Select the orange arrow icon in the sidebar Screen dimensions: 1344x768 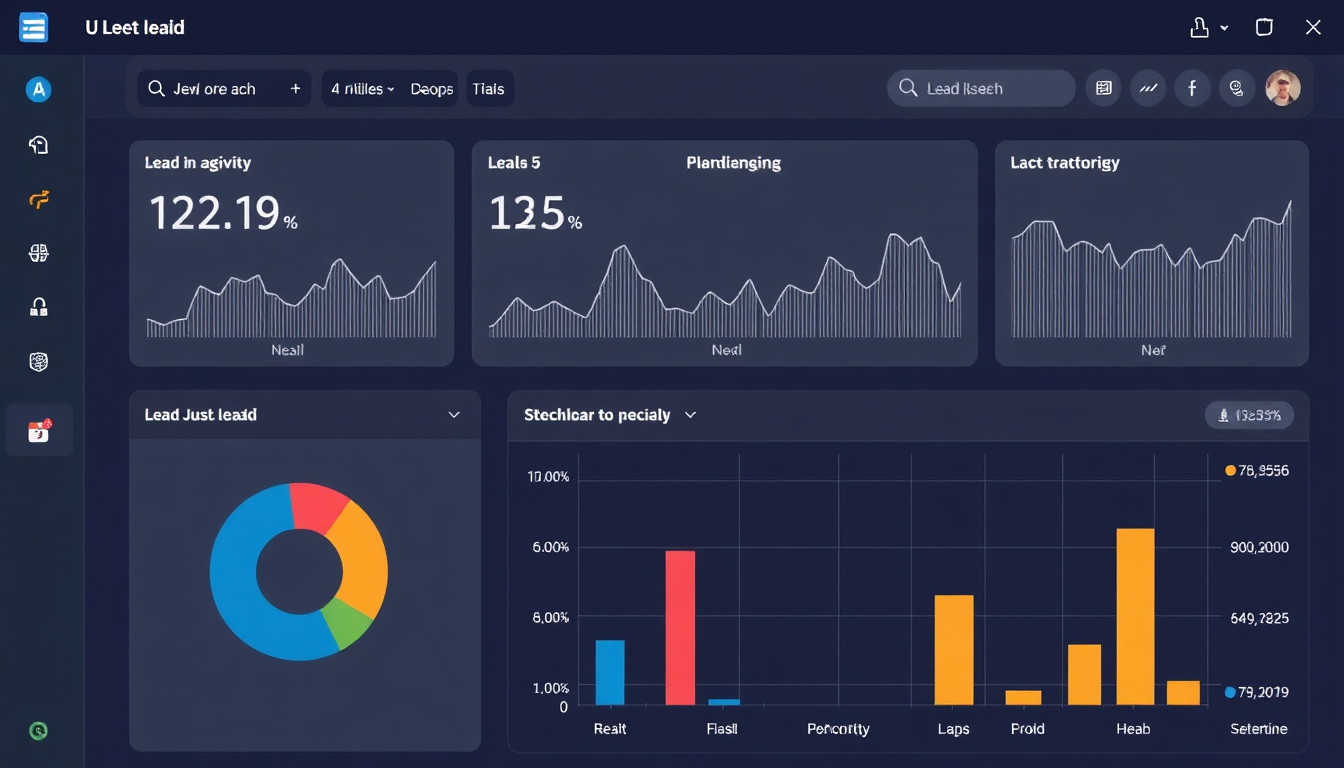pyautogui.click(x=39, y=200)
